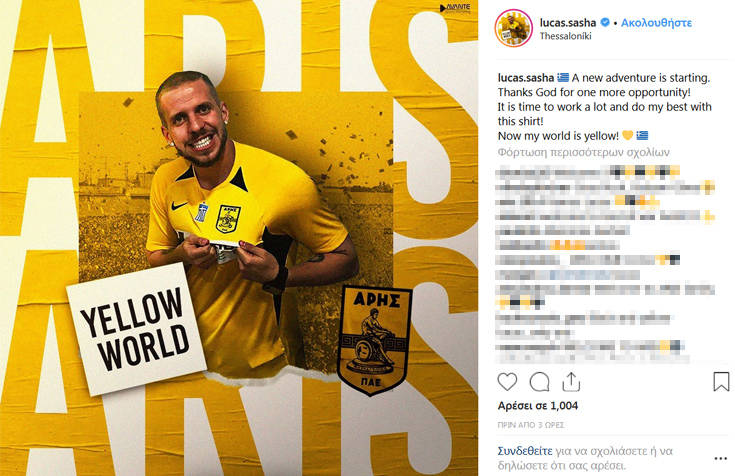Viewport: 735px width, 476px height.
Task: Share the post using the upload arrow icon
Action: [x=571, y=382]
